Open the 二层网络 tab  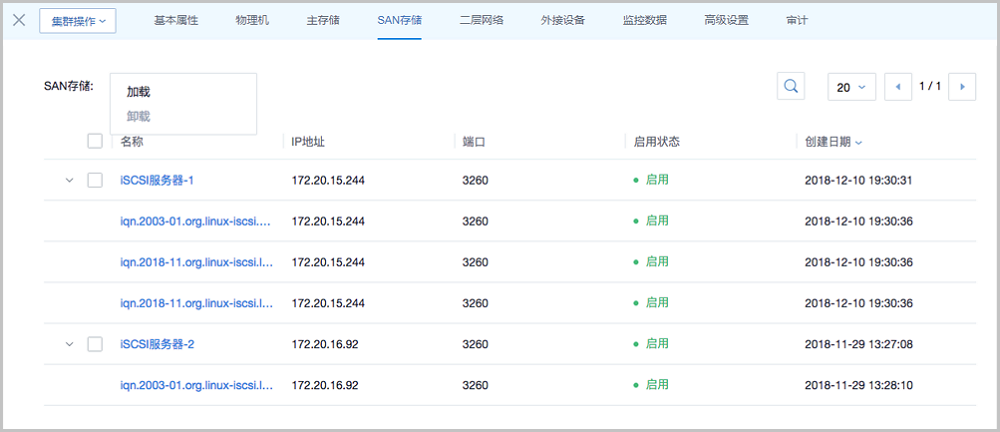click(x=481, y=20)
